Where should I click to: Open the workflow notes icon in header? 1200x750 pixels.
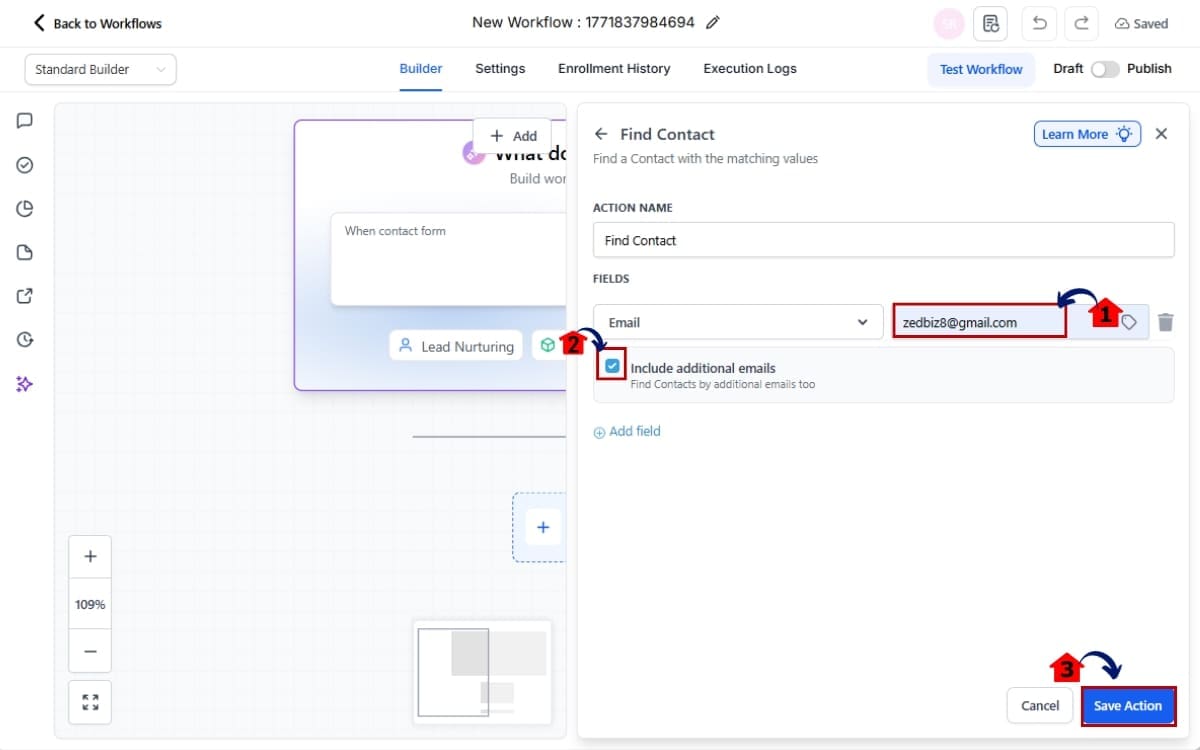[x=990, y=23]
